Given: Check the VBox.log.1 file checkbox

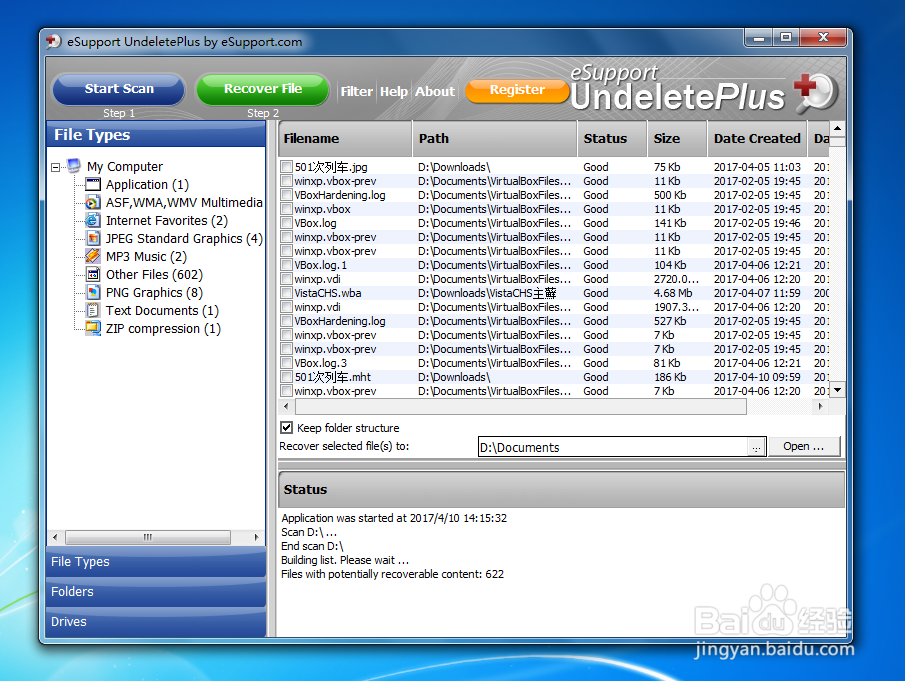Looking at the screenshot, I should [286, 265].
